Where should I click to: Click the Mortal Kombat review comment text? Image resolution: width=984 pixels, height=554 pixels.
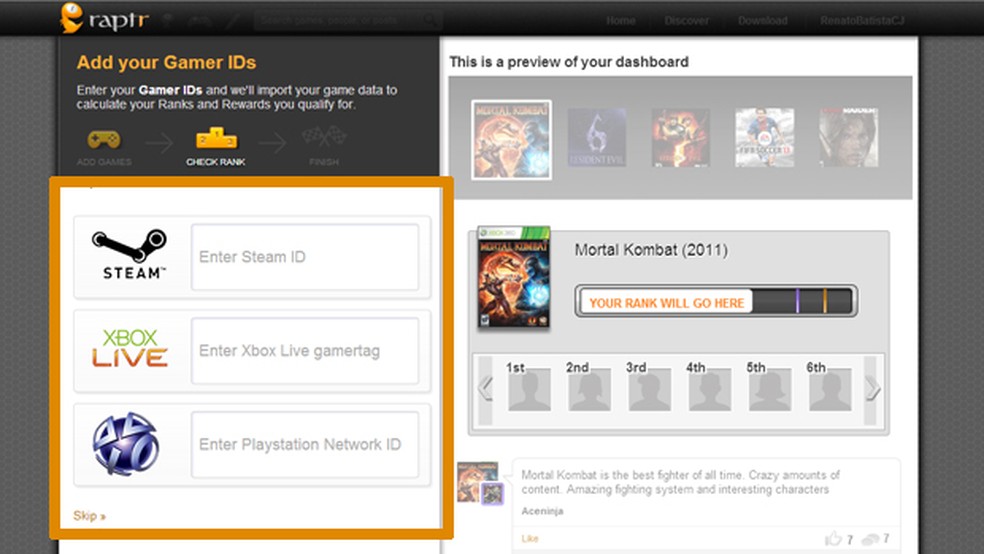point(680,482)
